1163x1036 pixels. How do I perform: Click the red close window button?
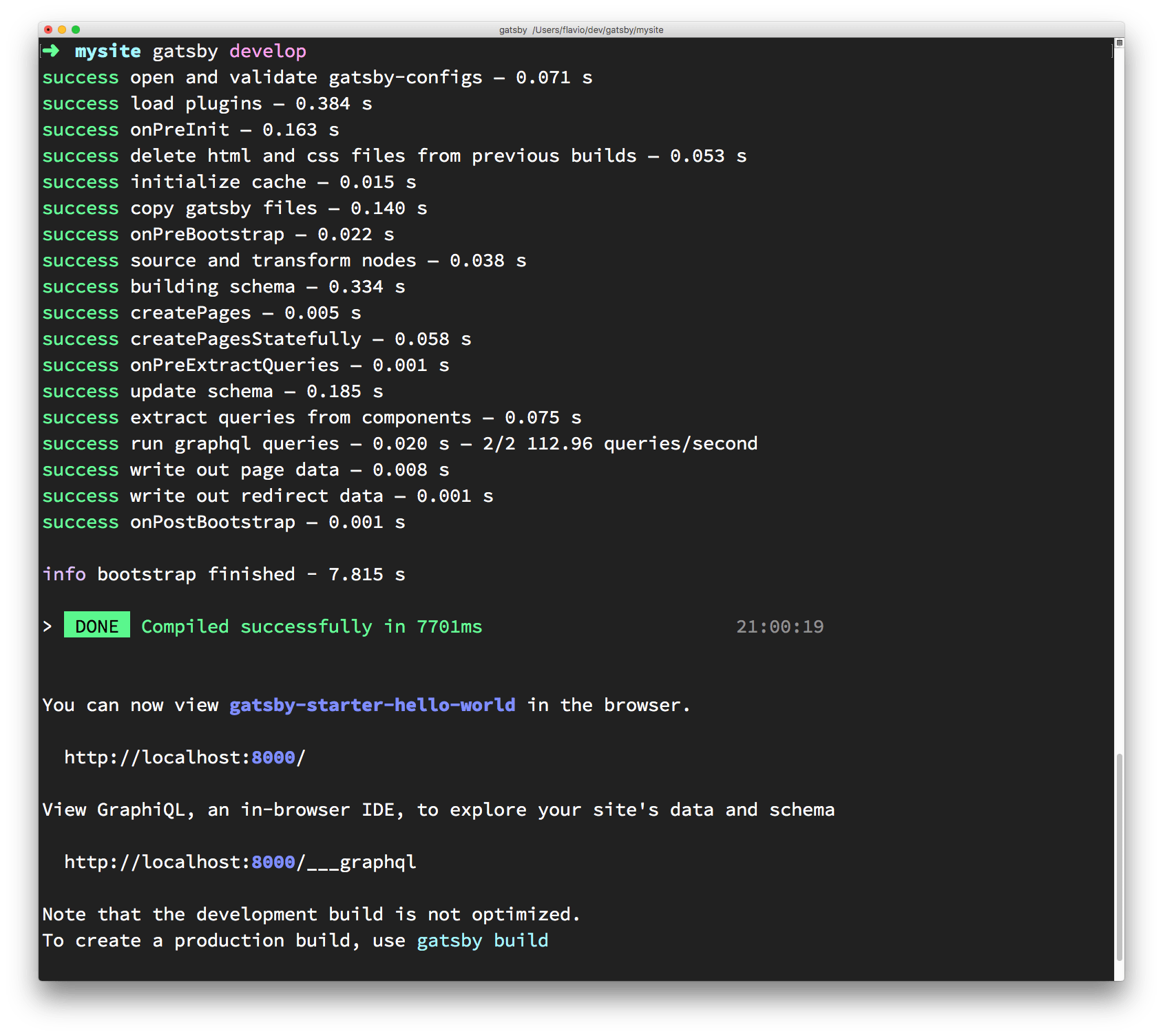click(48, 30)
